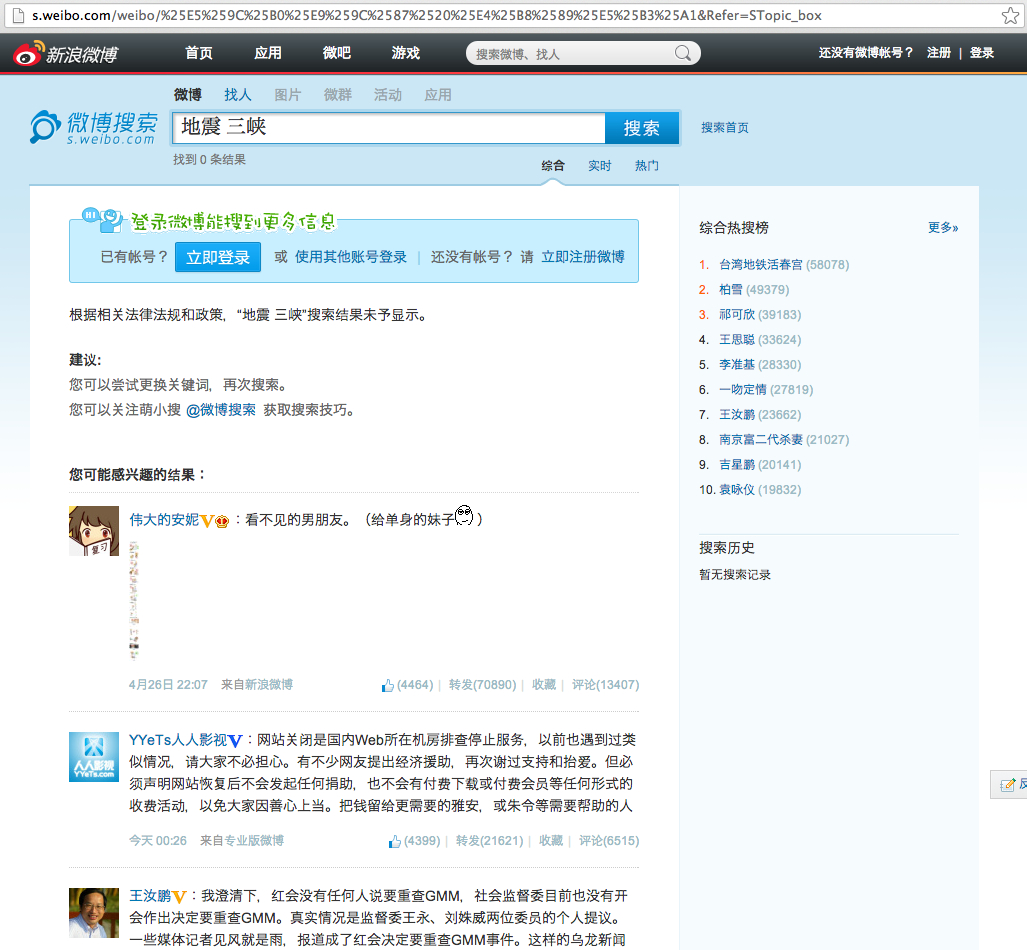Click the verified V badge next to 伟大的安妮
The width and height of the screenshot is (1027, 950).
pyautogui.click(x=206, y=522)
